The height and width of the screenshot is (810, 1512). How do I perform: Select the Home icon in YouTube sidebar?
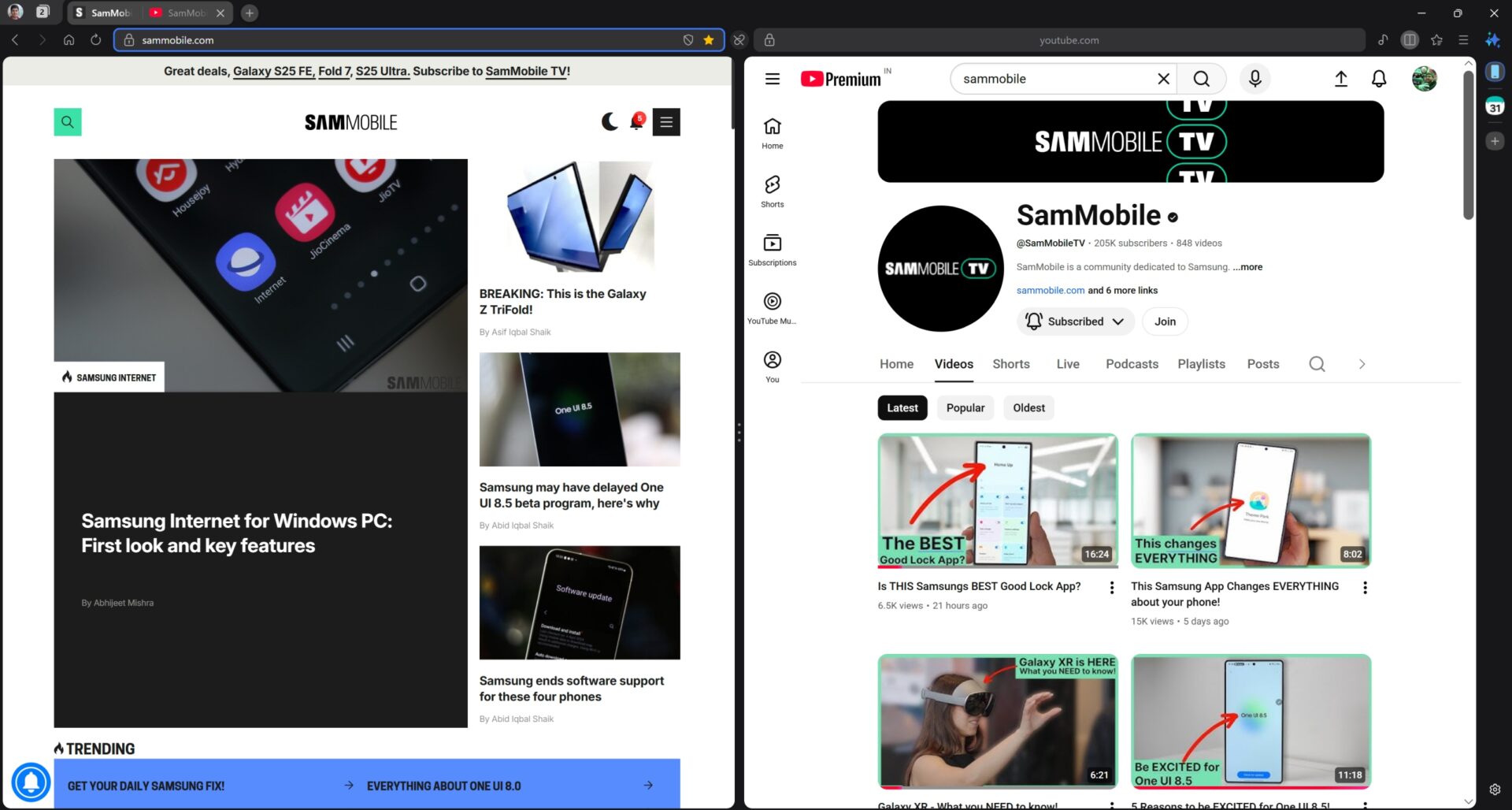pyautogui.click(x=772, y=131)
